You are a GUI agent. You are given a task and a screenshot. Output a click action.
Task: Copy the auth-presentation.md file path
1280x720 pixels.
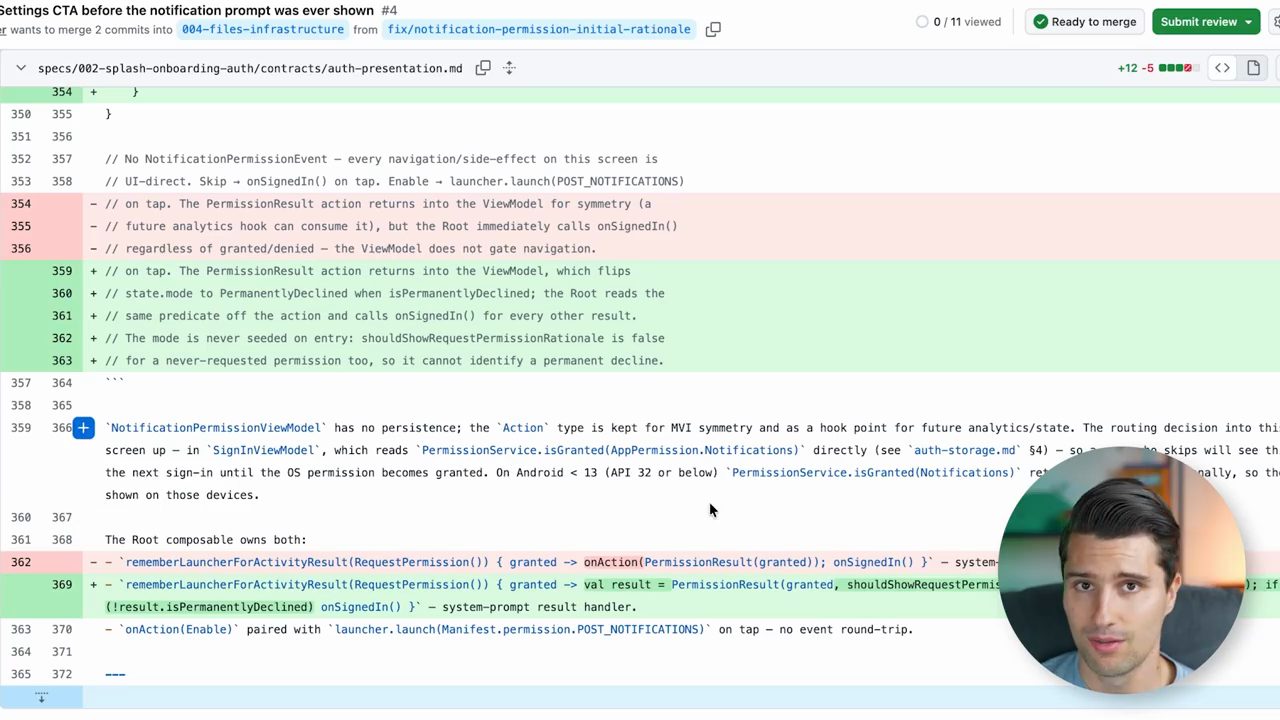click(483, 68)
